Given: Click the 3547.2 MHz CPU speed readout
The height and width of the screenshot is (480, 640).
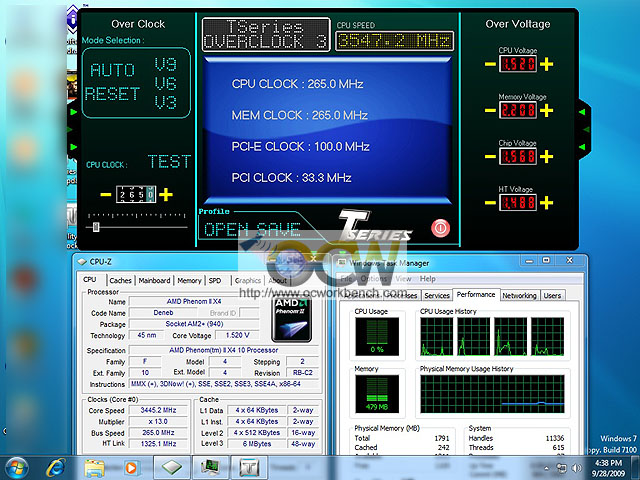Looking at the screenshot, I should tap(394, 41).
